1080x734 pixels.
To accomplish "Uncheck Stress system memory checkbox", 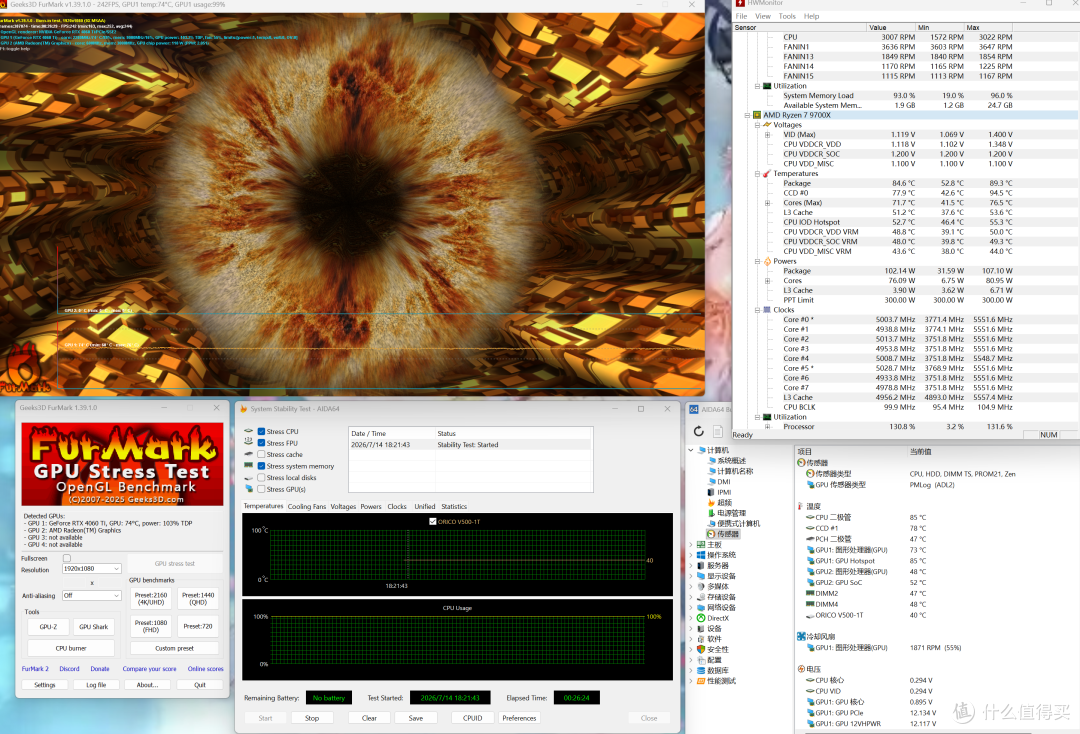I will click(261, 466).
